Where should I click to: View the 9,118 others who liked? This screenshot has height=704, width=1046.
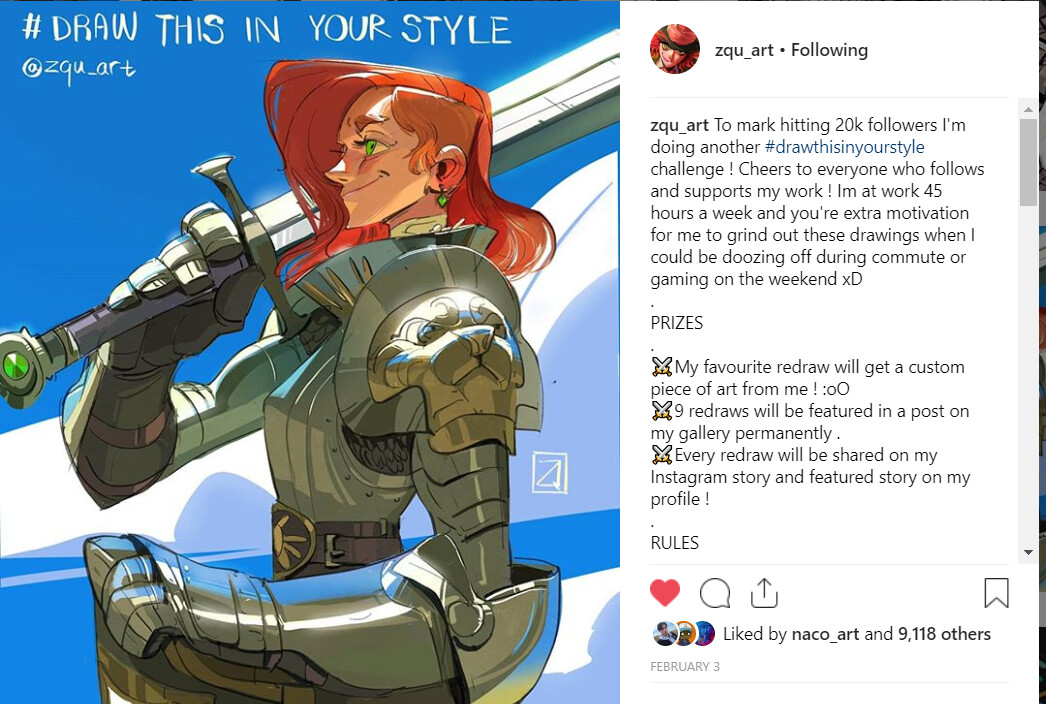coord(944,634)
